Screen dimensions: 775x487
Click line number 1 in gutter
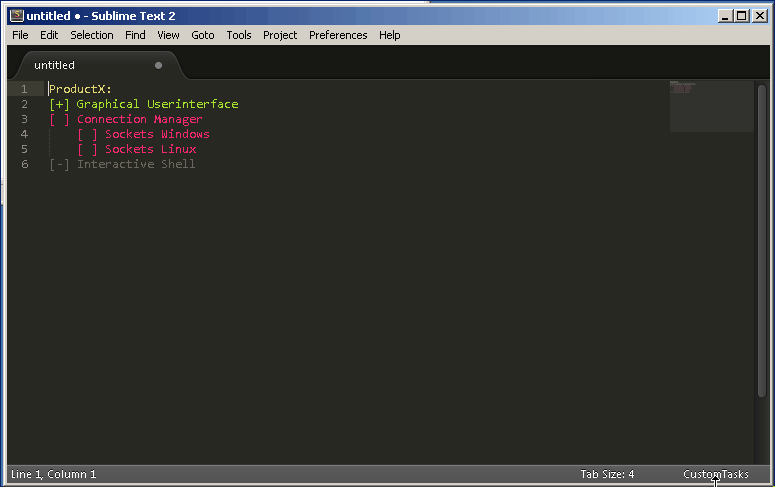[x=24, y=89]
